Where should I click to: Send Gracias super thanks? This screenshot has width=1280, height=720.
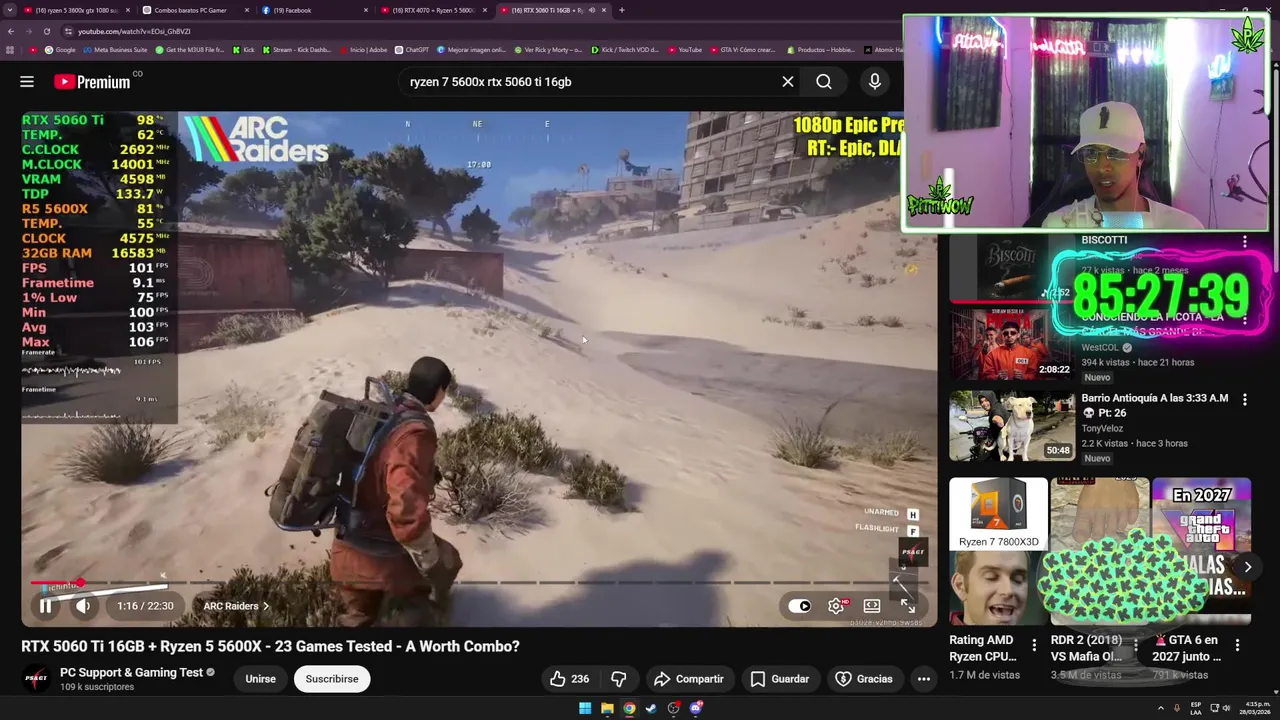coord(863,679)
